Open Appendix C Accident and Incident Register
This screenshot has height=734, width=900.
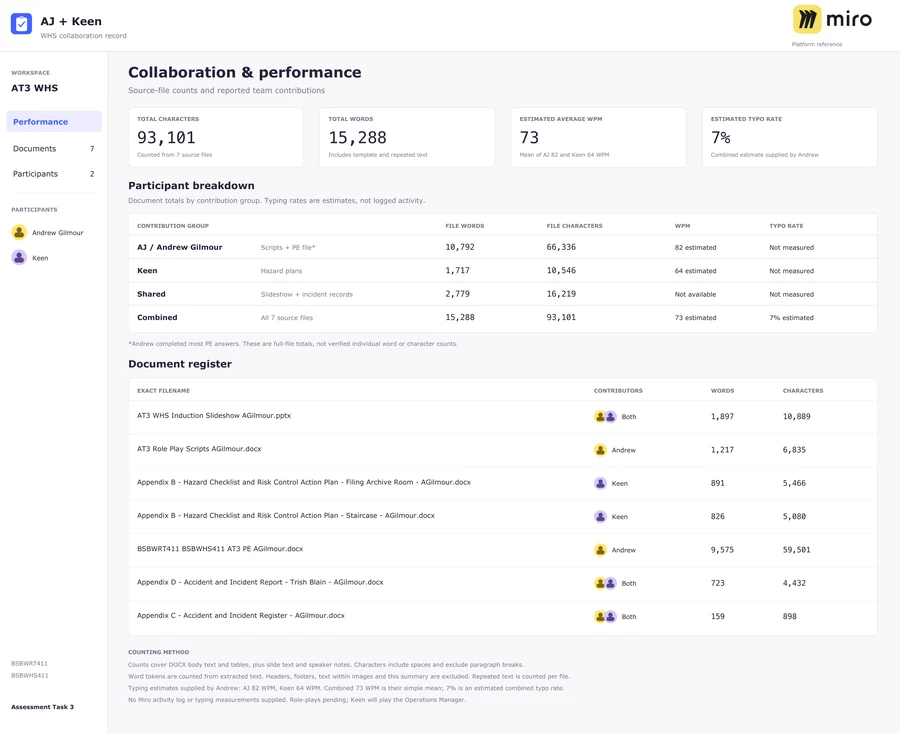pyautogui.click(x=240, y=615)
